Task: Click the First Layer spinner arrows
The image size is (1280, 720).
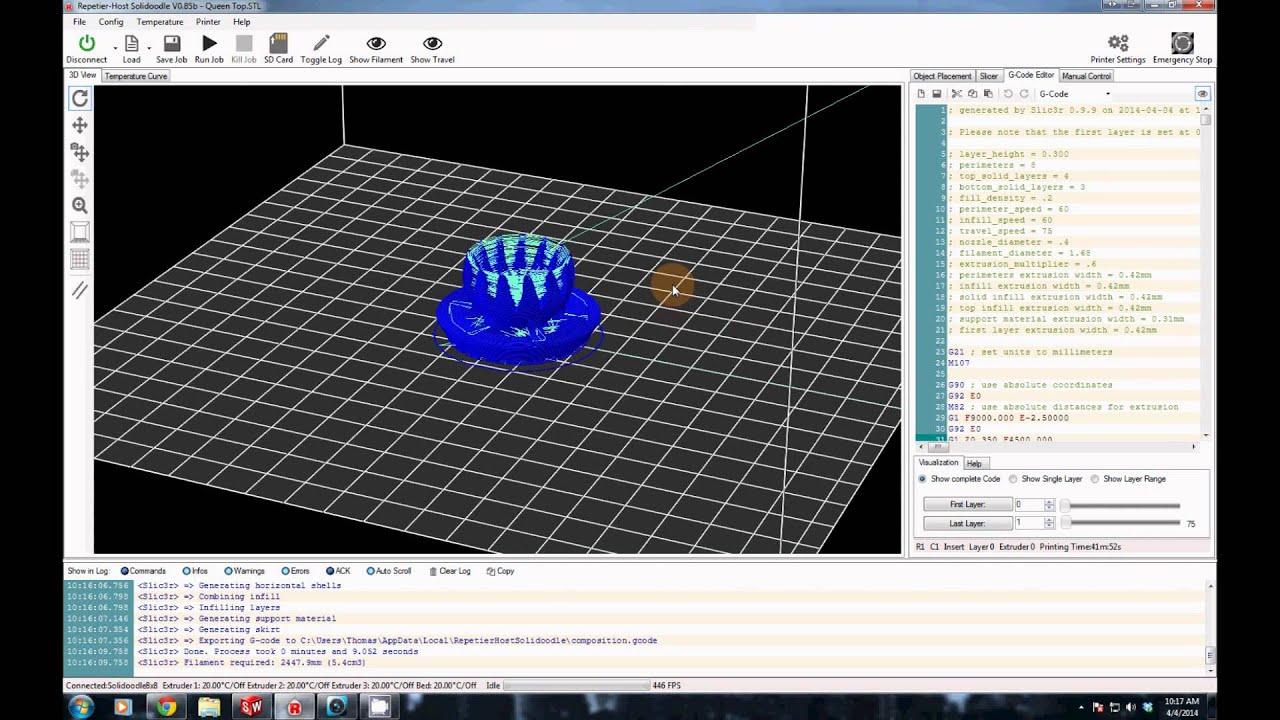Action: coord(1049,505)
